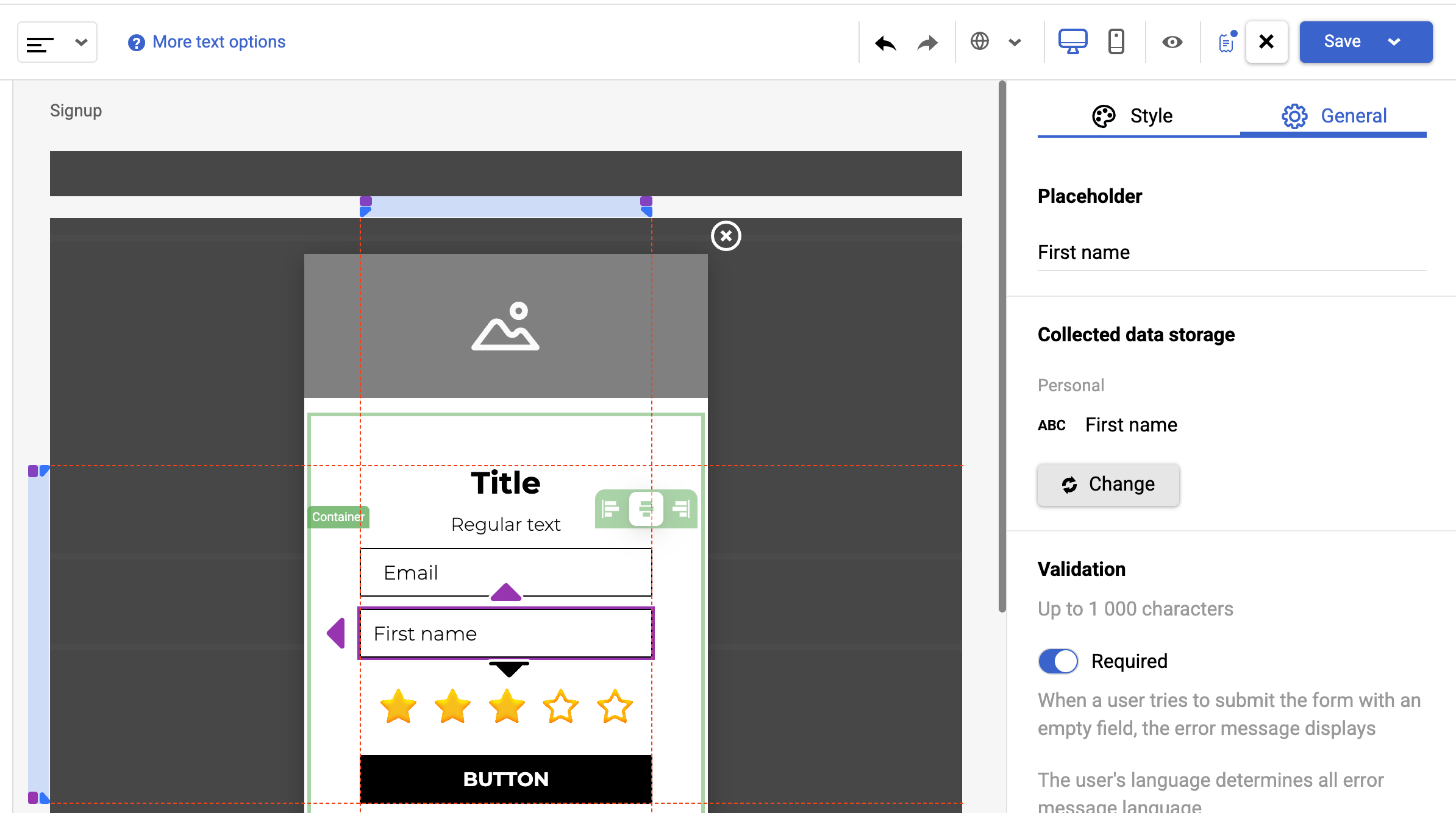Image resolution: width=1456 pixels, height=813 pixels.
Task: Click the popup close circle icon
Action: 726,236
